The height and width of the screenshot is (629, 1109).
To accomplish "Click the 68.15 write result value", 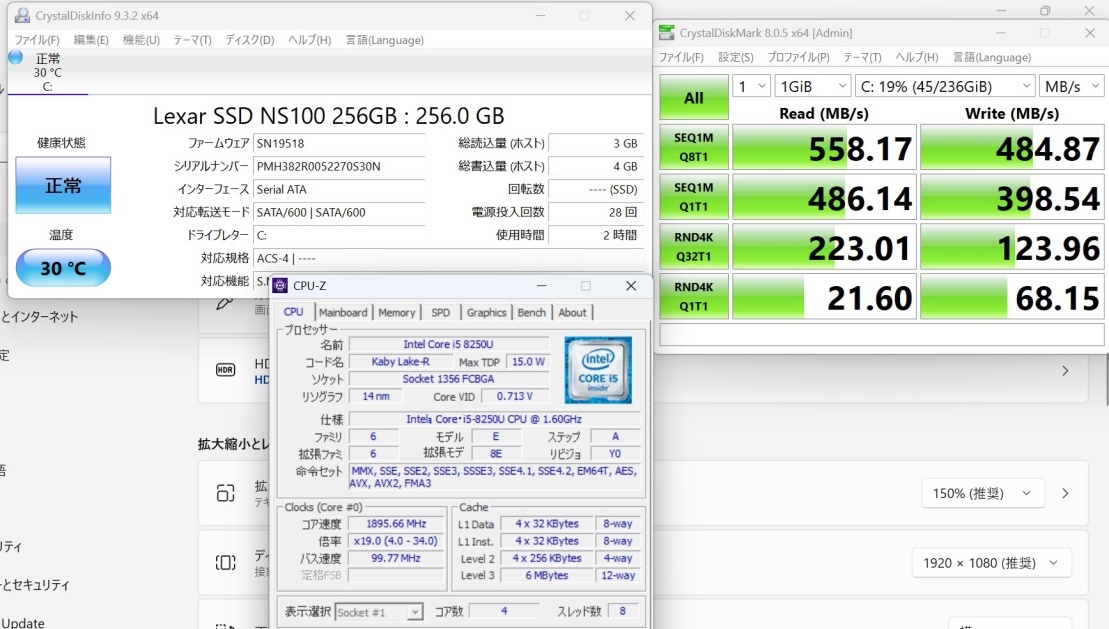I will pos(1012,296).
